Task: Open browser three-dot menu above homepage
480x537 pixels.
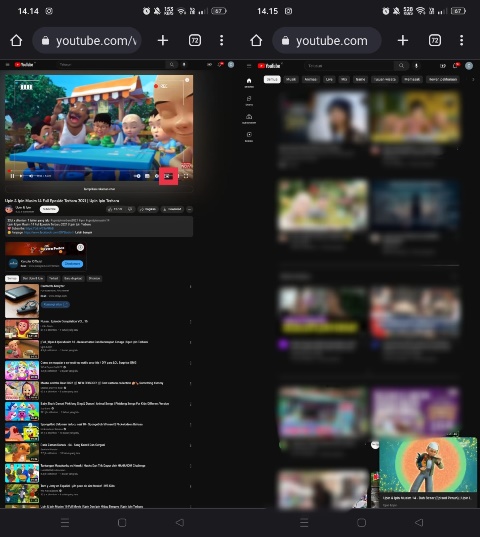Action: pyautogui.click(x=462, y=40)
